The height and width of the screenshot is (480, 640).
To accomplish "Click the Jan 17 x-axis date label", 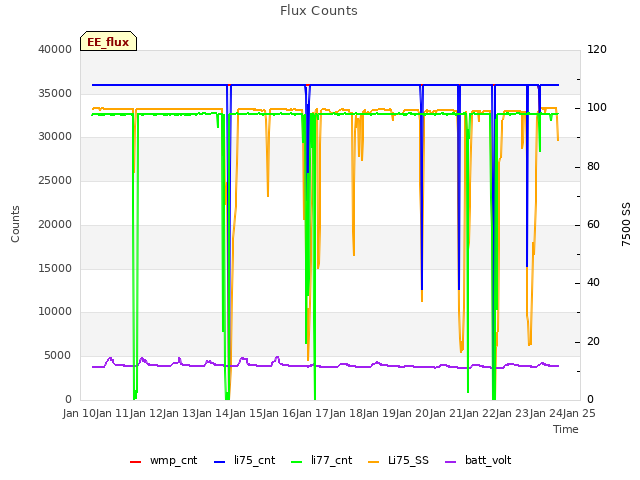I will coord(312,413).
